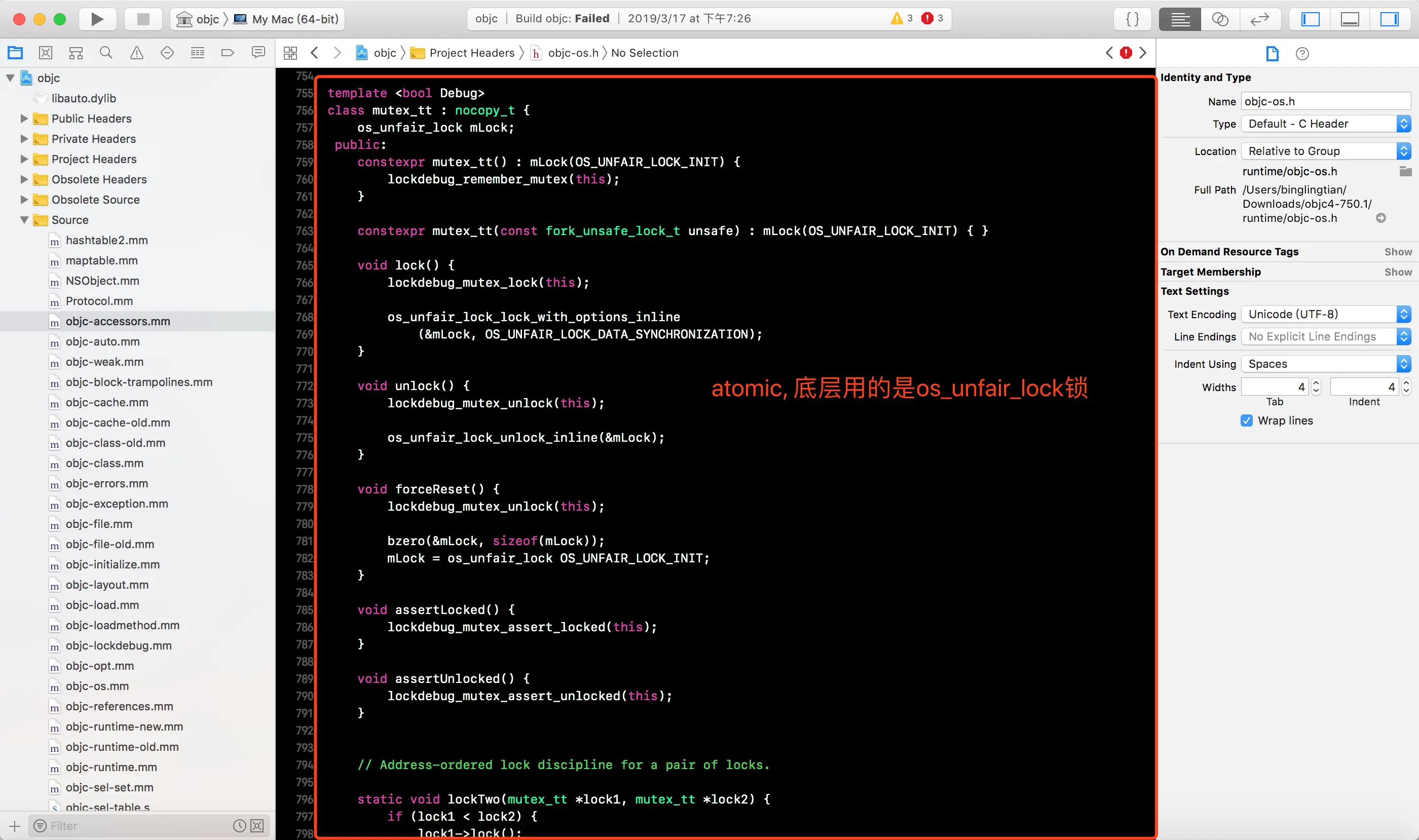This screenshot has height=840, width=1419.
Task: Open the Find navigator magnifier icon
Action: [x=106, y=53]
